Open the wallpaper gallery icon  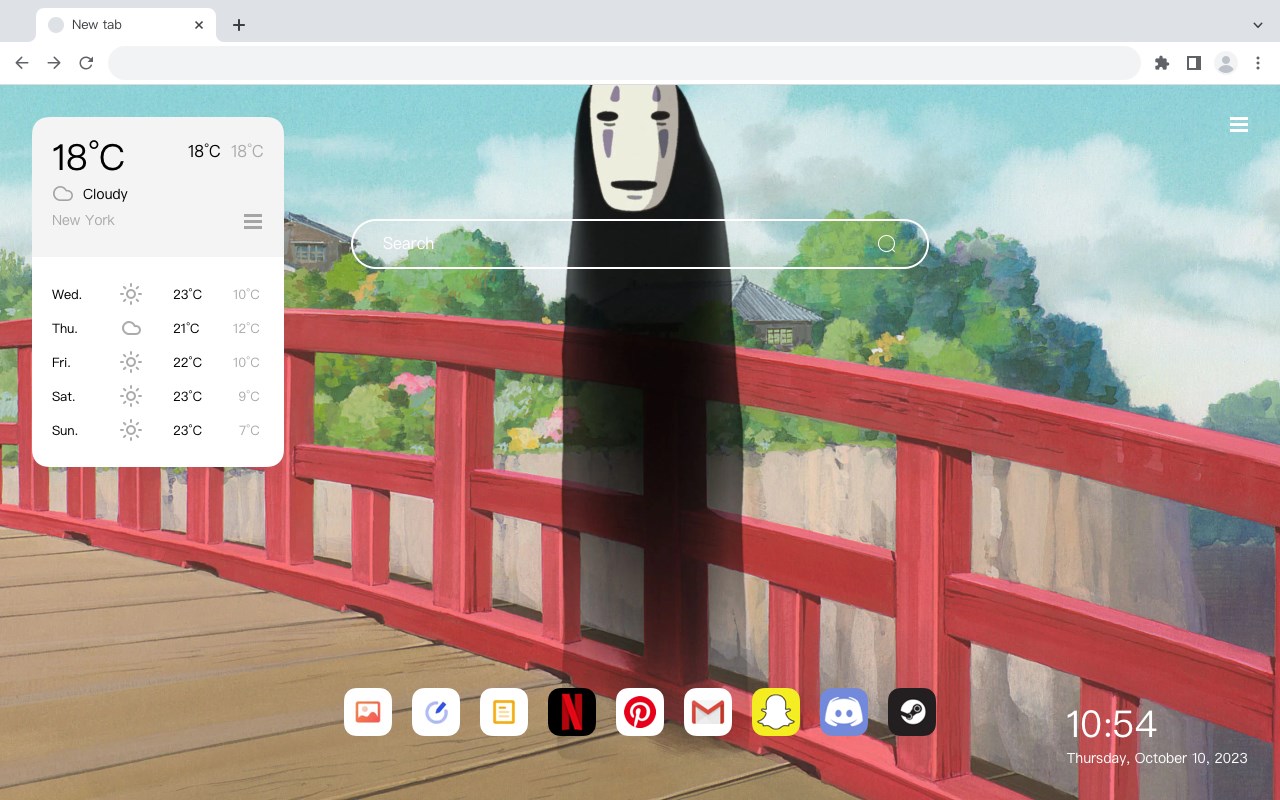(x=368, y=712)
